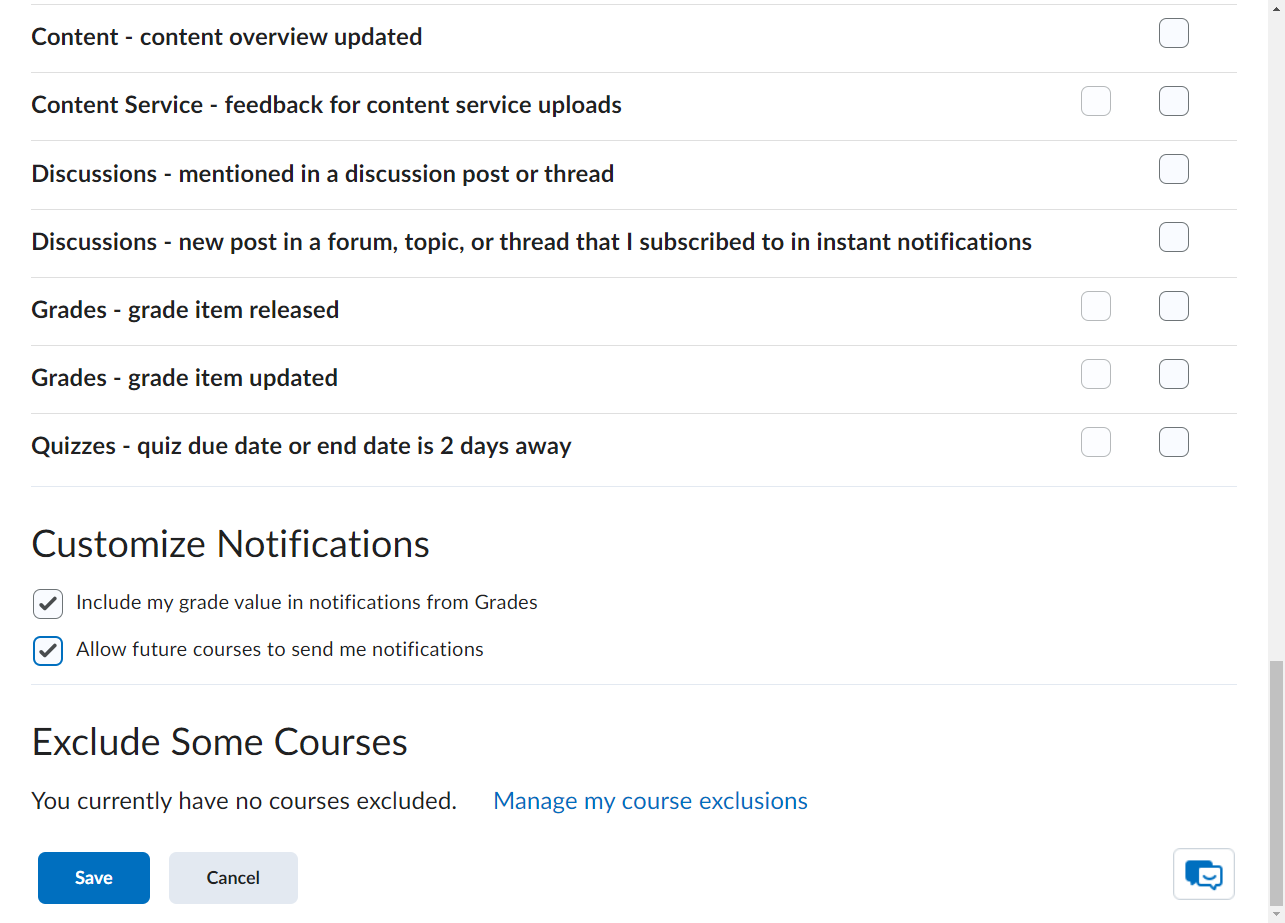Screen dimensions: 1285x923
Task: Click the Customize Notifications heading
Action: pos(231,544)
